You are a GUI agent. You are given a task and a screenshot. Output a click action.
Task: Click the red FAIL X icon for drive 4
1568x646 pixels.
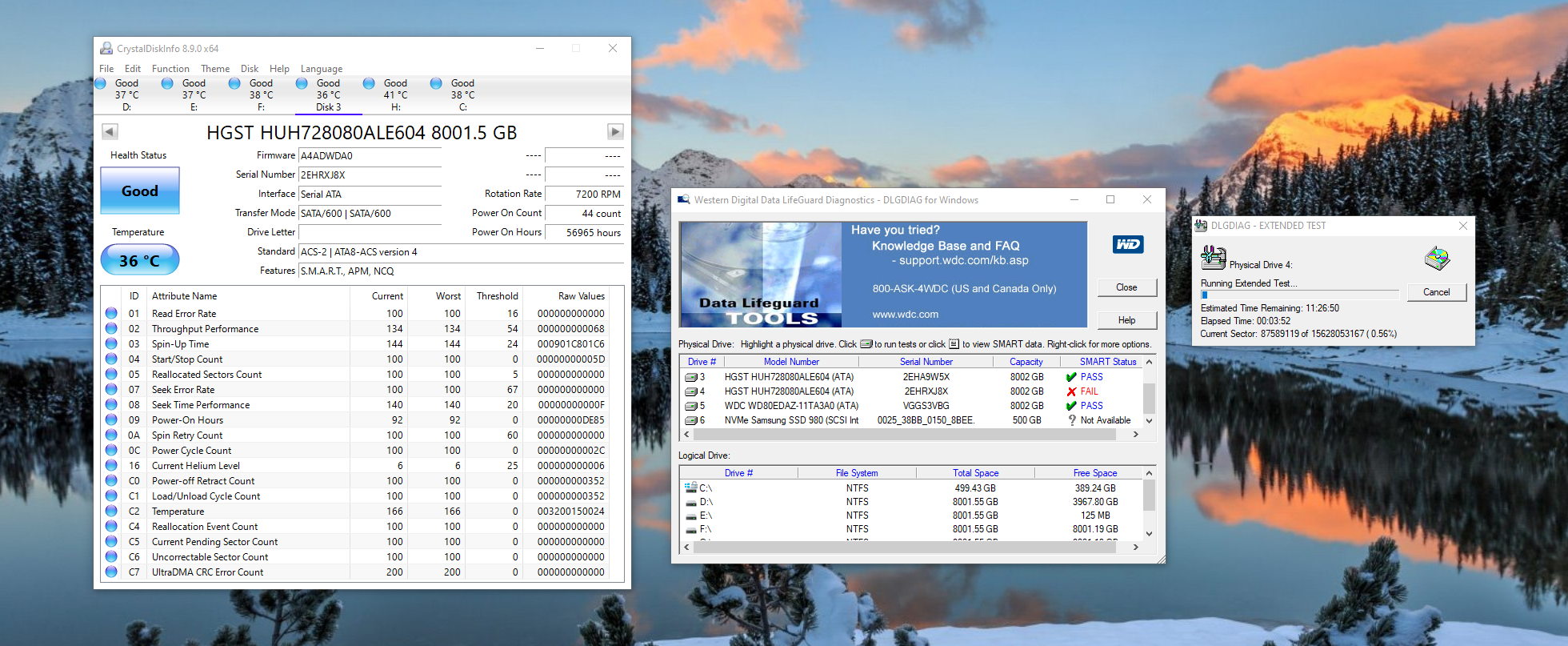[1071, 391]
